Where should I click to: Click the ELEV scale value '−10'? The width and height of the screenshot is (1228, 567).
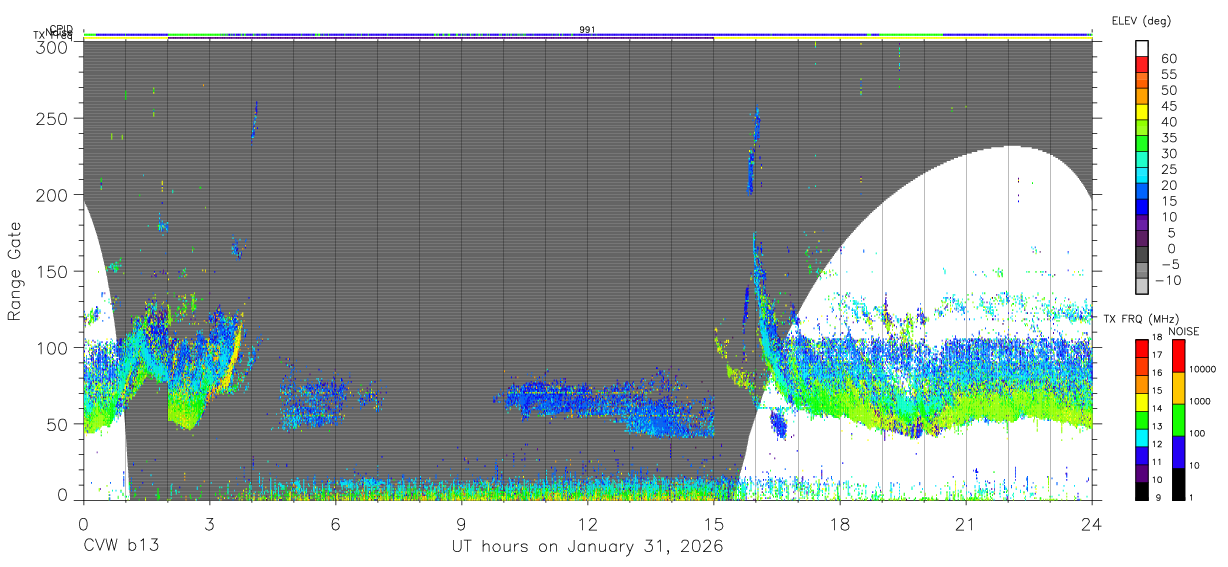pos(1168,280)
